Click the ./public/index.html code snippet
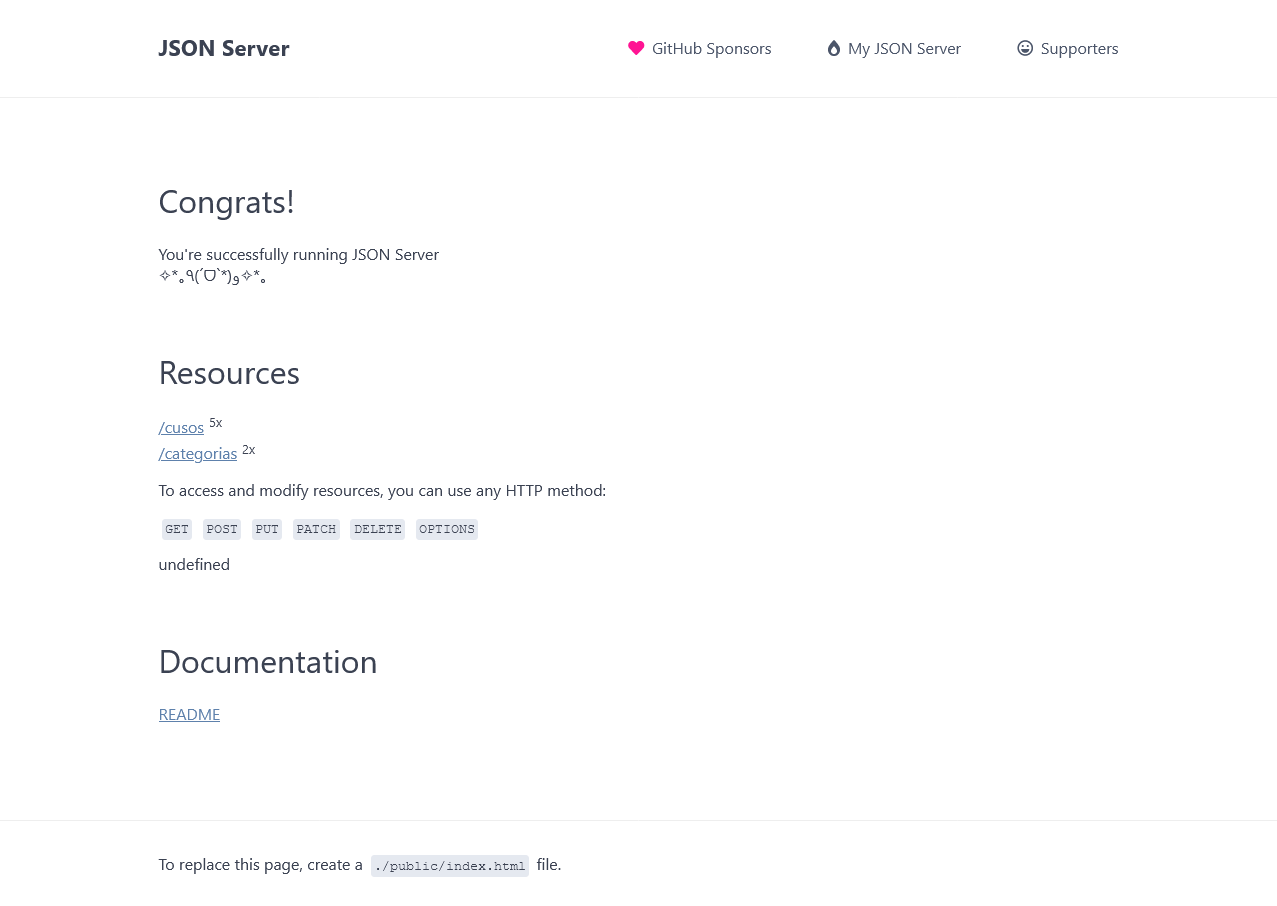Image resolution: width=1277 pixels, height=906 pixels. point(450,866)
